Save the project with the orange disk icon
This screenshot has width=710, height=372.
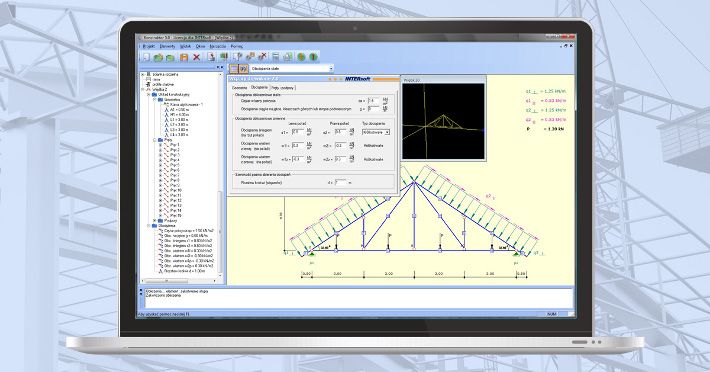pos(184,57)
